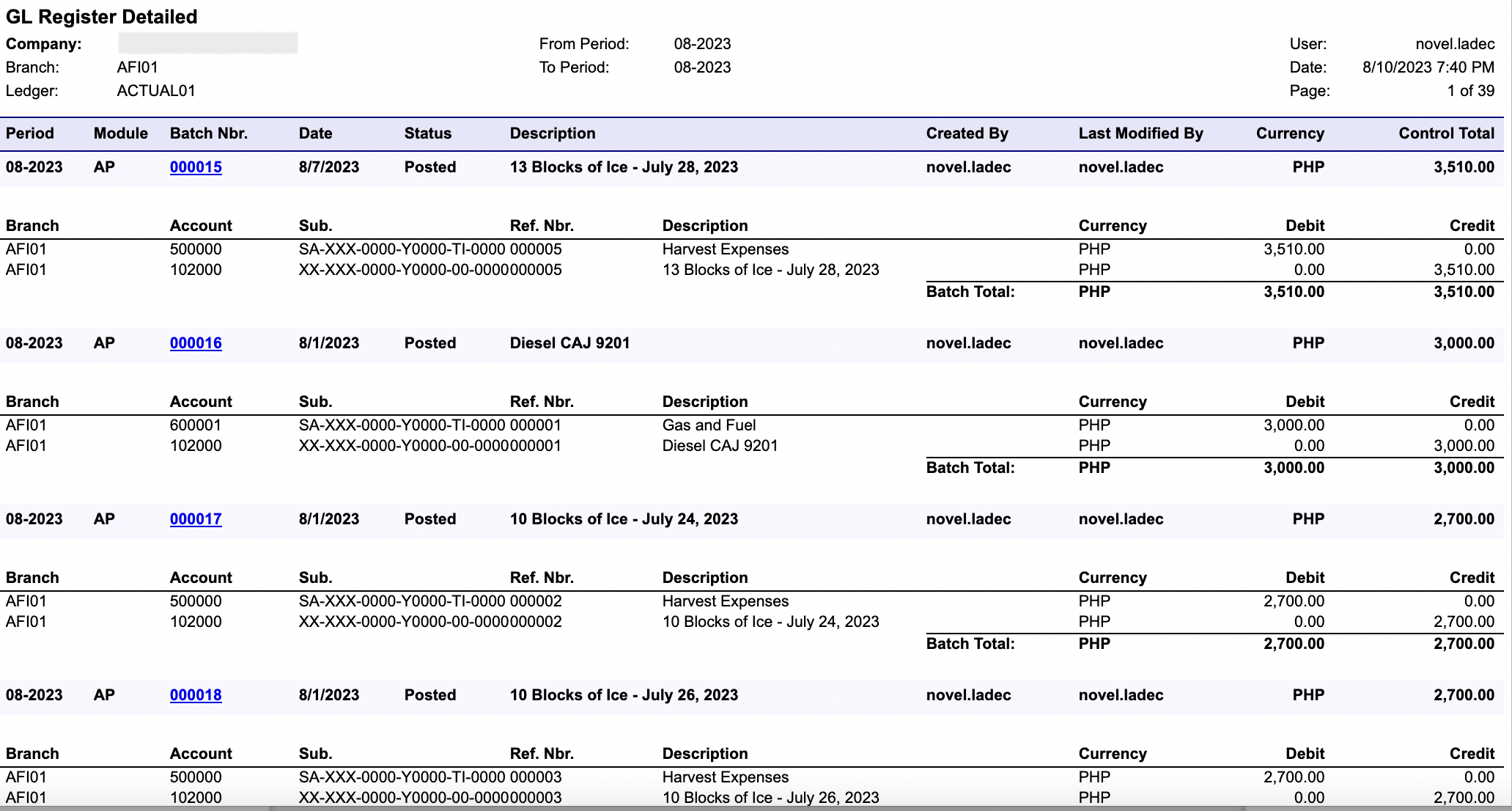Click the From Period value 08-2023

coord(702,44)
